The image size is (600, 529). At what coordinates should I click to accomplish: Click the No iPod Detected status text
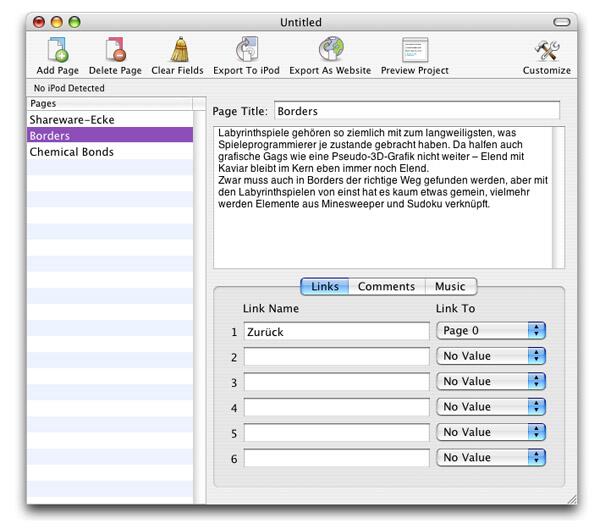(x=69, y=88)
